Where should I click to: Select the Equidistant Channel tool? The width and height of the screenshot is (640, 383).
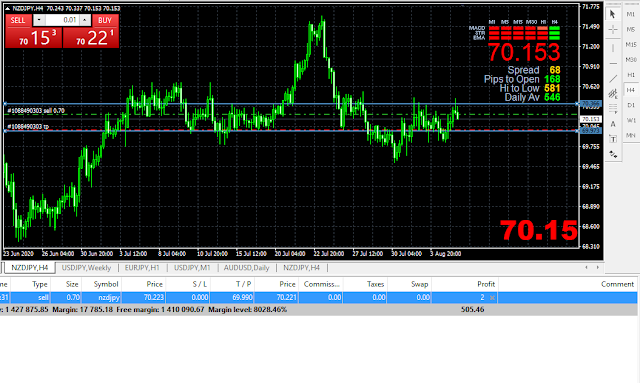click(x=613, y=94)
